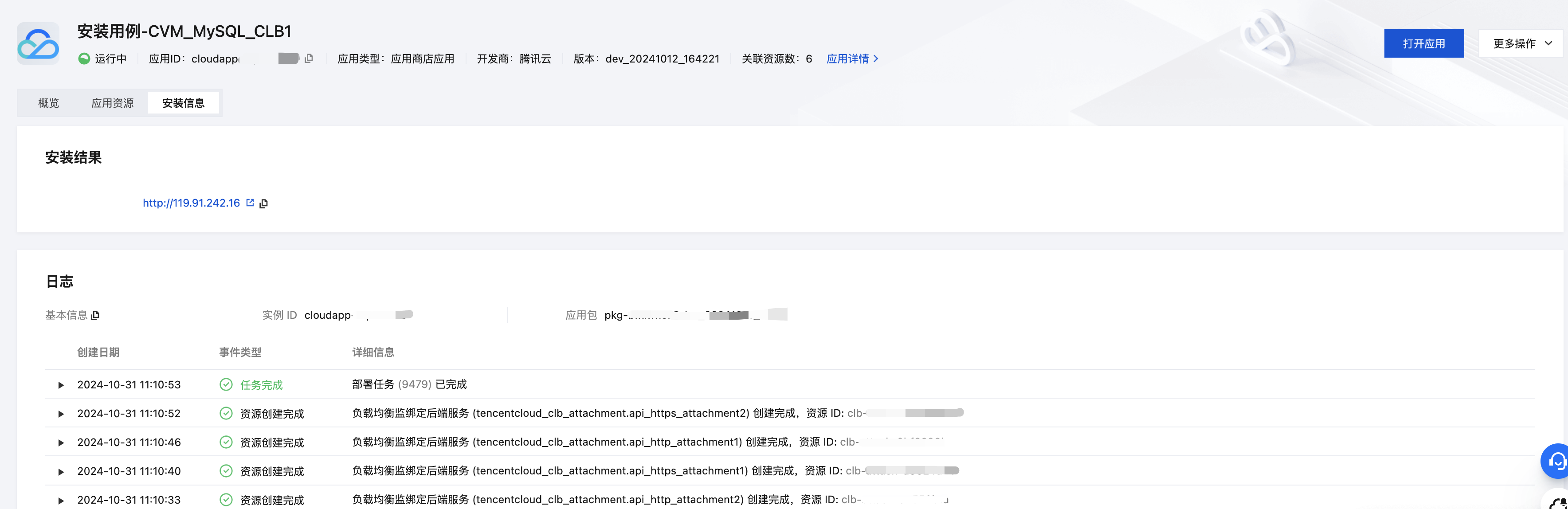This screenshot has width=1568, height=509.
Task: Switch to the 概览 tab
Action: pyautogui.click(x=49, y=103)
